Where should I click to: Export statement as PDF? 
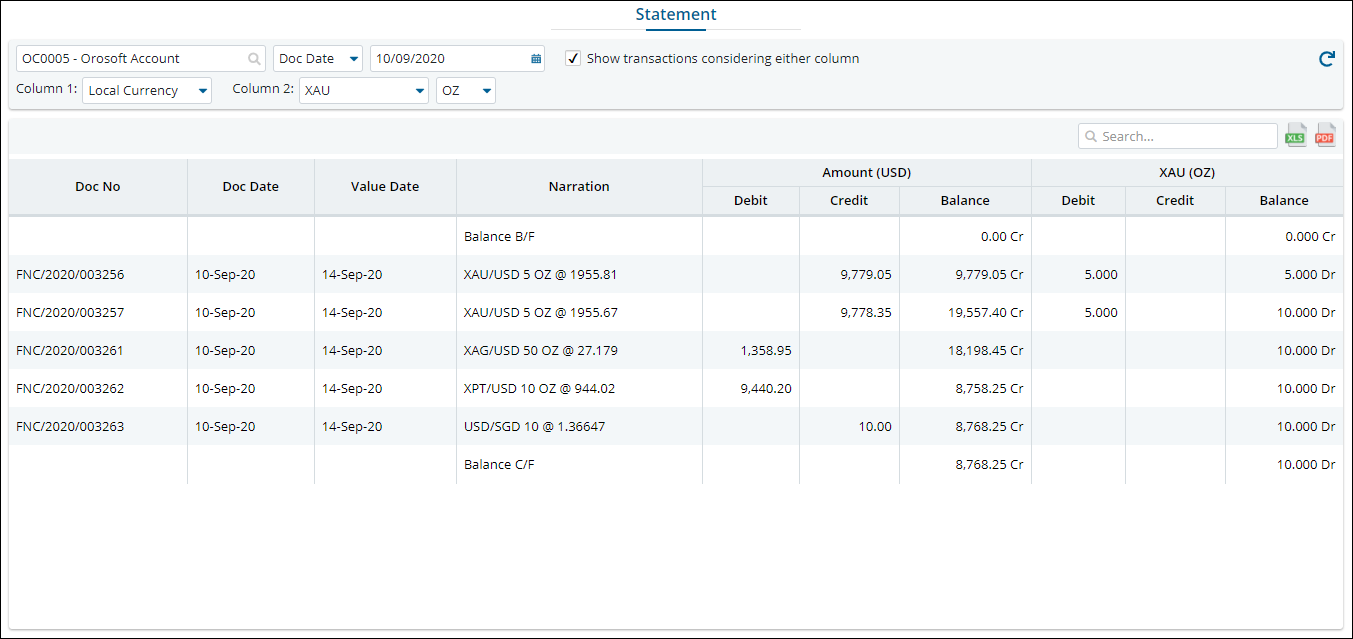click(x=1325, y=136)
